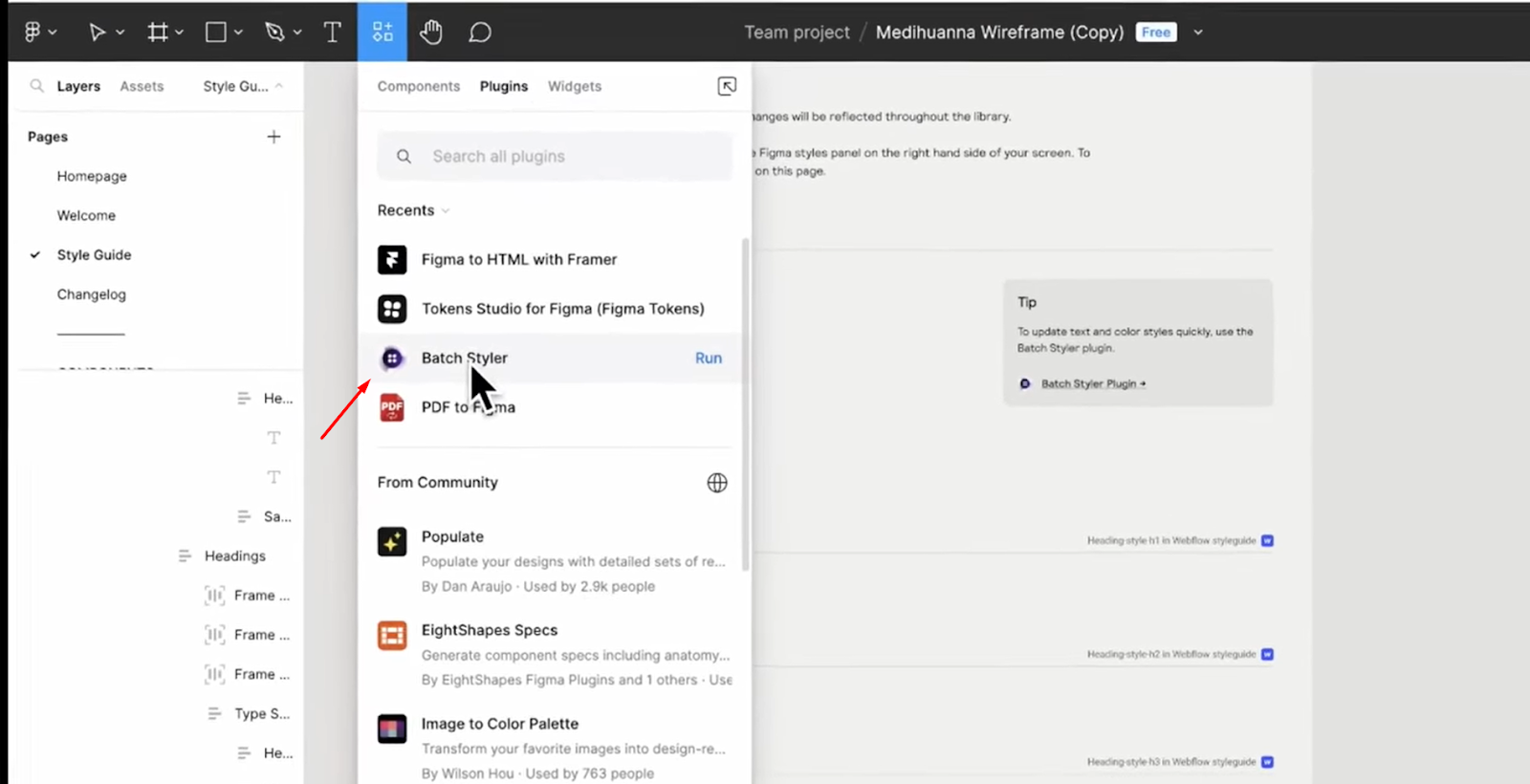1530x784 pixels.
Task: Open the Homepage page
Action: pyautogui.click(x=92, y=176)
